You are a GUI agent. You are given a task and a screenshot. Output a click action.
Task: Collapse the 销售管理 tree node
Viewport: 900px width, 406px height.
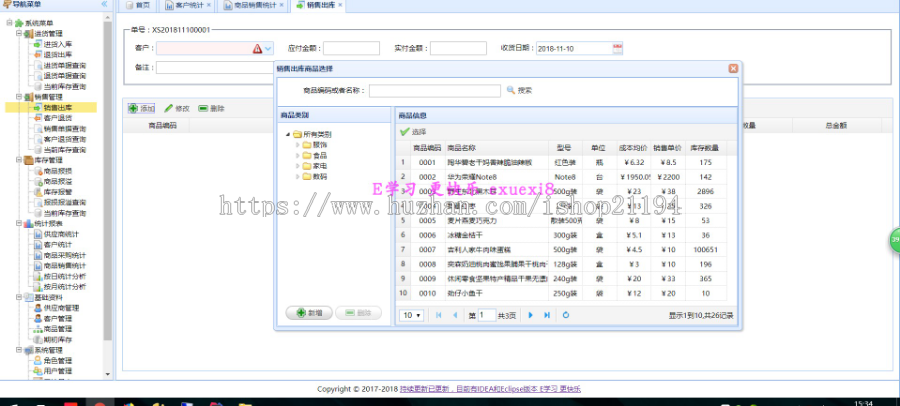(18, 96)
